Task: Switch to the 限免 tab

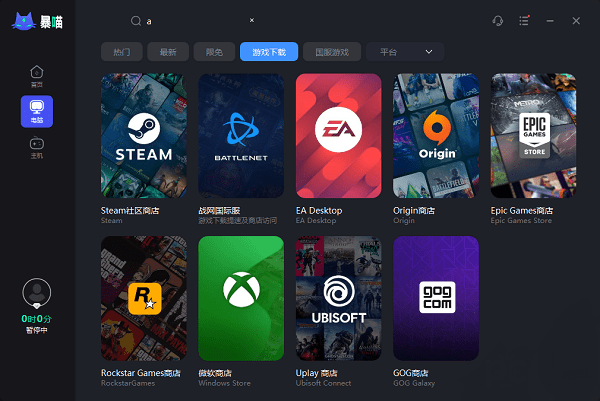Action: tap(214, 52)
